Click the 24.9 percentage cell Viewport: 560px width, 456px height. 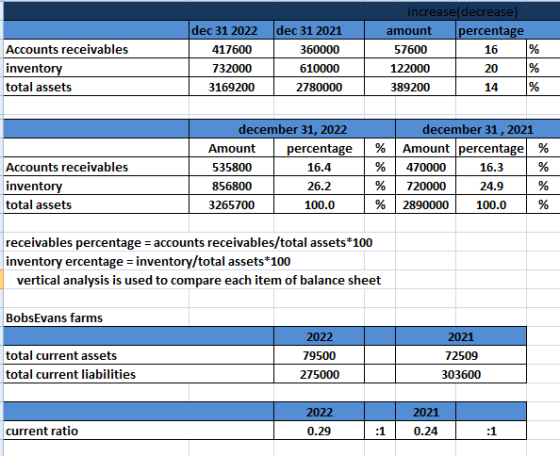(x=491, y=186)
